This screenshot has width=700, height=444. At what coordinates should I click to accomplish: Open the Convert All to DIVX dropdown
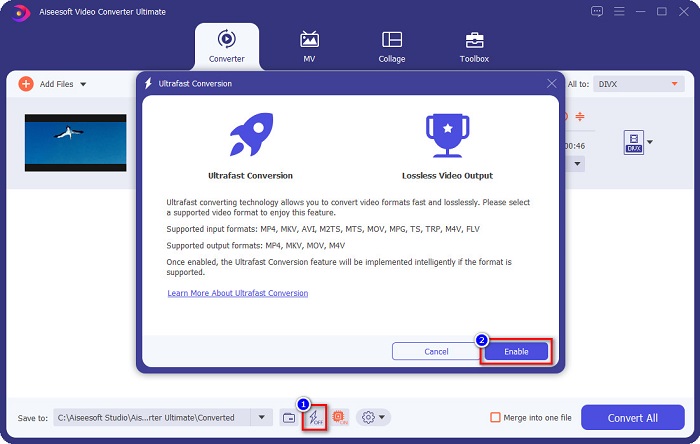click(638, 84)
